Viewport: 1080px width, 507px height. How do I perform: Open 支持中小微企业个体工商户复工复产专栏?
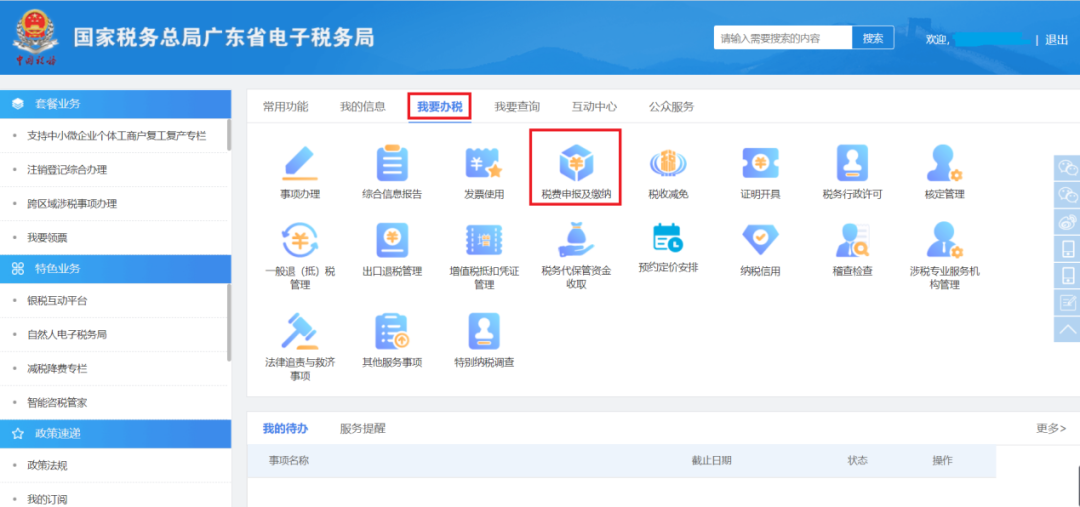116,136
